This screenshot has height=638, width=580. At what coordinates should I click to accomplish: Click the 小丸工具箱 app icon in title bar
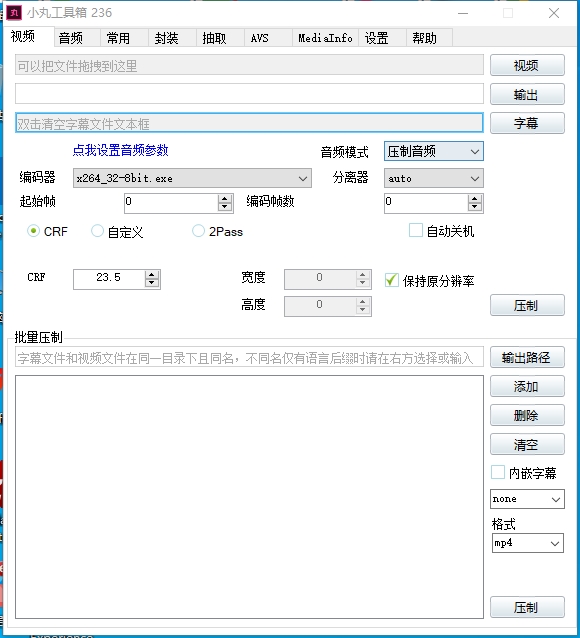(x=14, y=13)
